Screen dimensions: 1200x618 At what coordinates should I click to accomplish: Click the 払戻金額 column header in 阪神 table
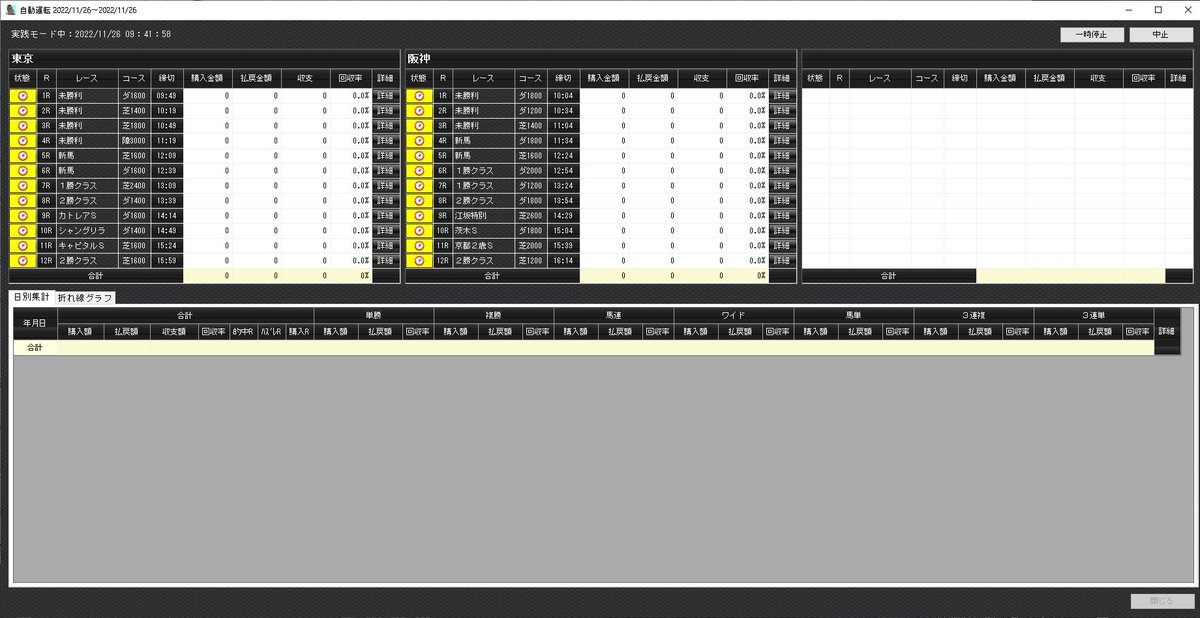(x=653, y=78)
